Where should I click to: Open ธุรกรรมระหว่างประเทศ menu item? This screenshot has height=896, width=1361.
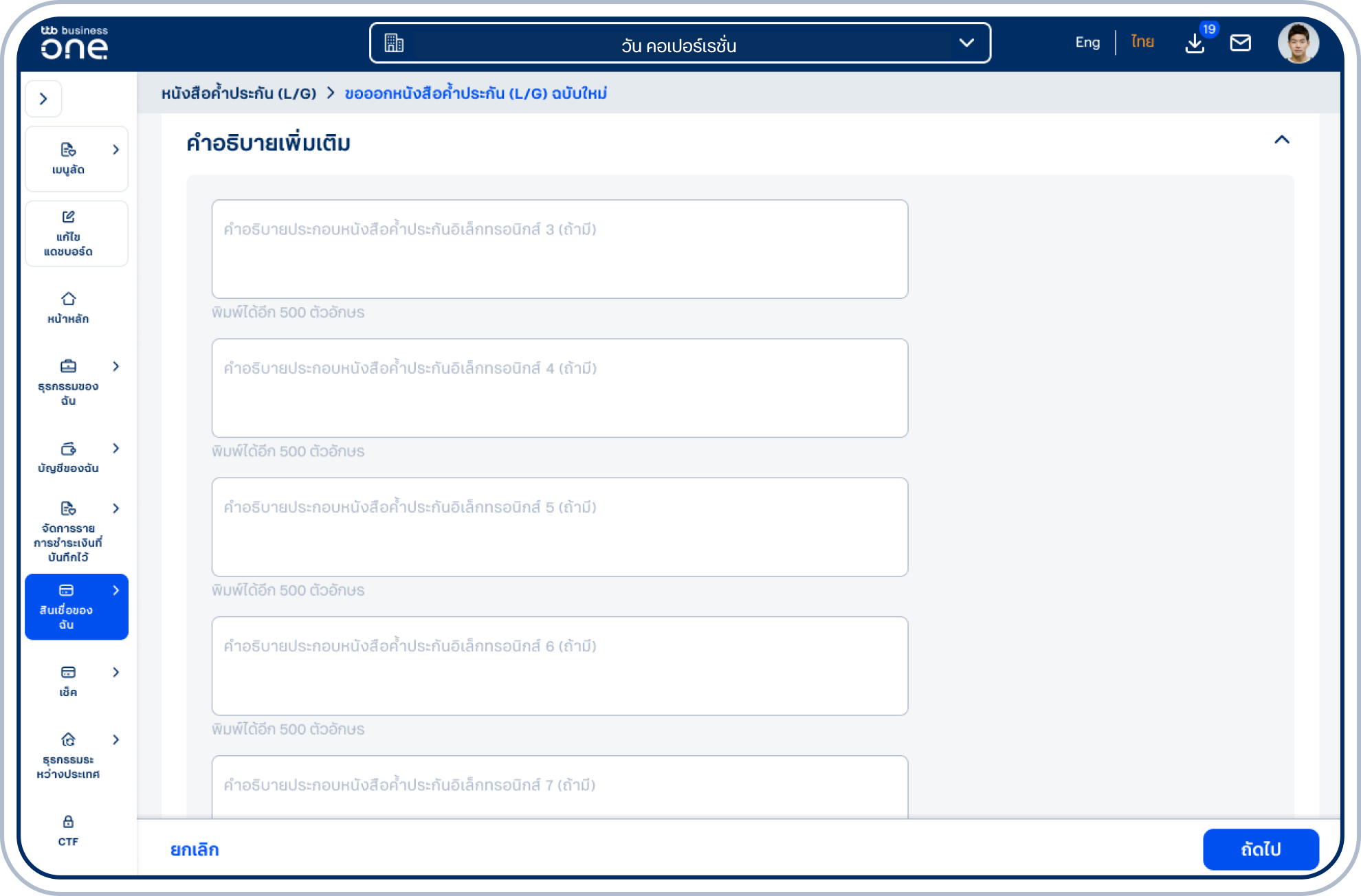[x=68, y=754]
